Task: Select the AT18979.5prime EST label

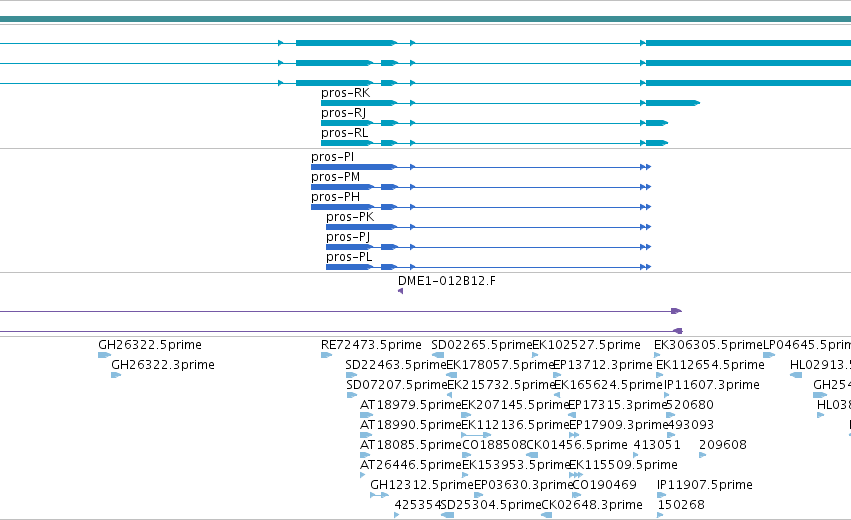Action: click(x=410, y=405)
